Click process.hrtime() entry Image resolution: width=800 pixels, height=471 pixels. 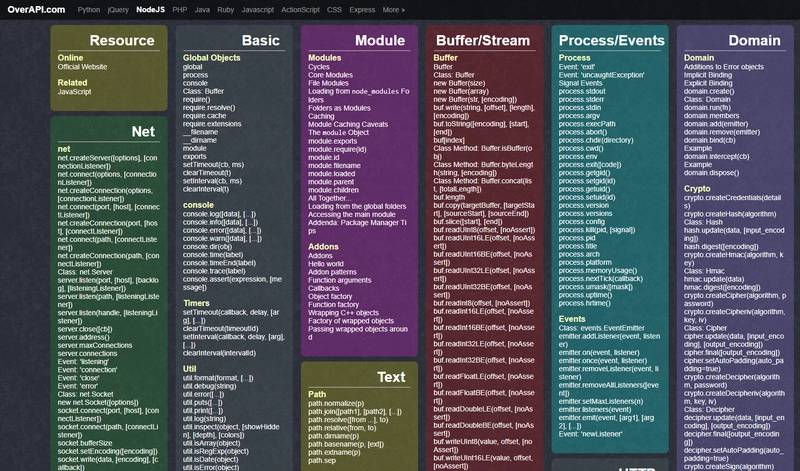584,304
